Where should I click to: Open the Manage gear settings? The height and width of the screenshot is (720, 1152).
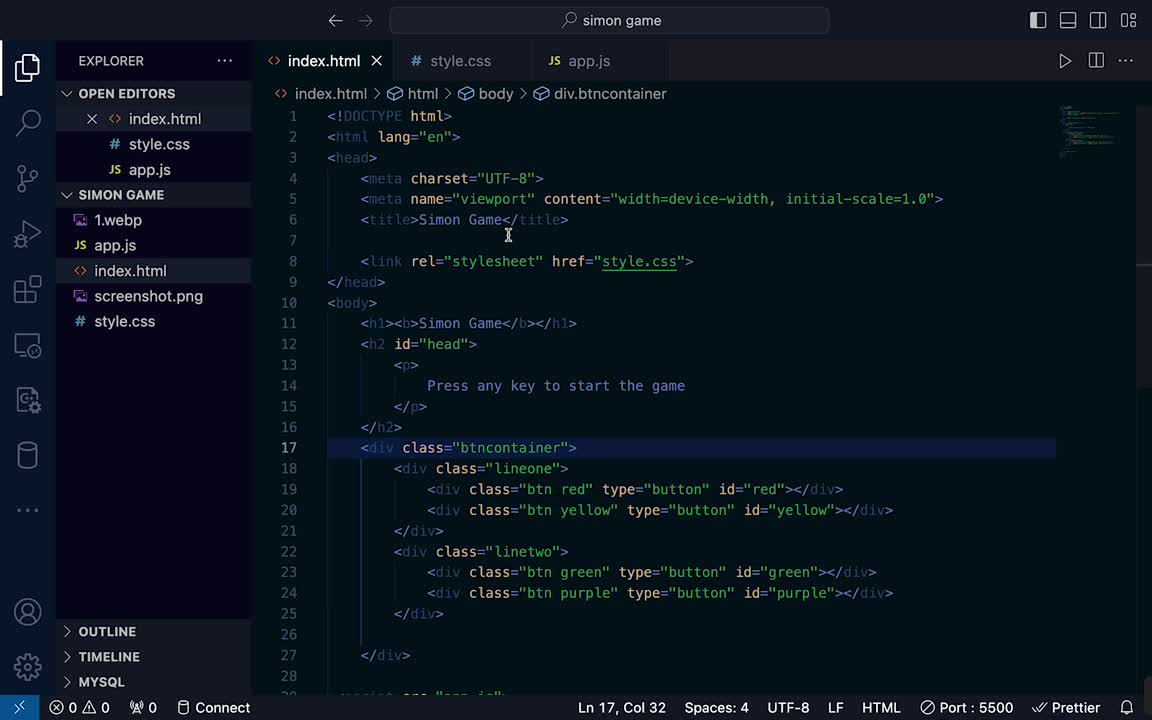[28, 666]
